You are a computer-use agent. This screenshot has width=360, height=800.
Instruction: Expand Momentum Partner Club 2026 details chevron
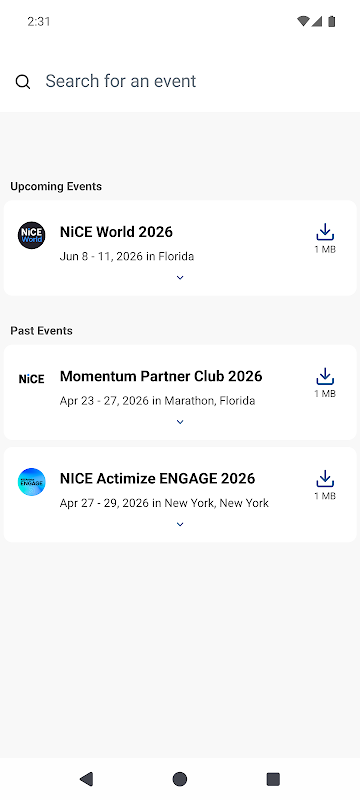pyautogui.click(x=179, y=422)
